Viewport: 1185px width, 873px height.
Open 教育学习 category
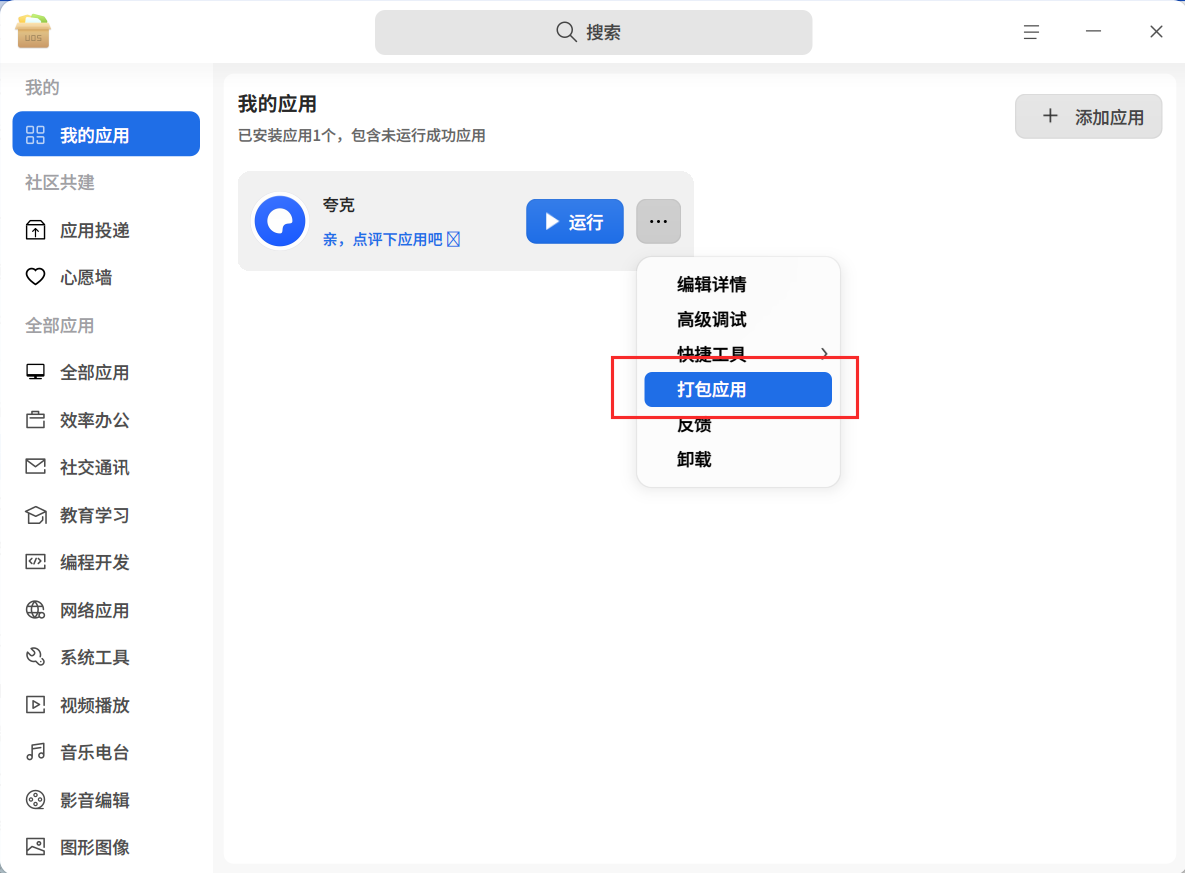107,515
